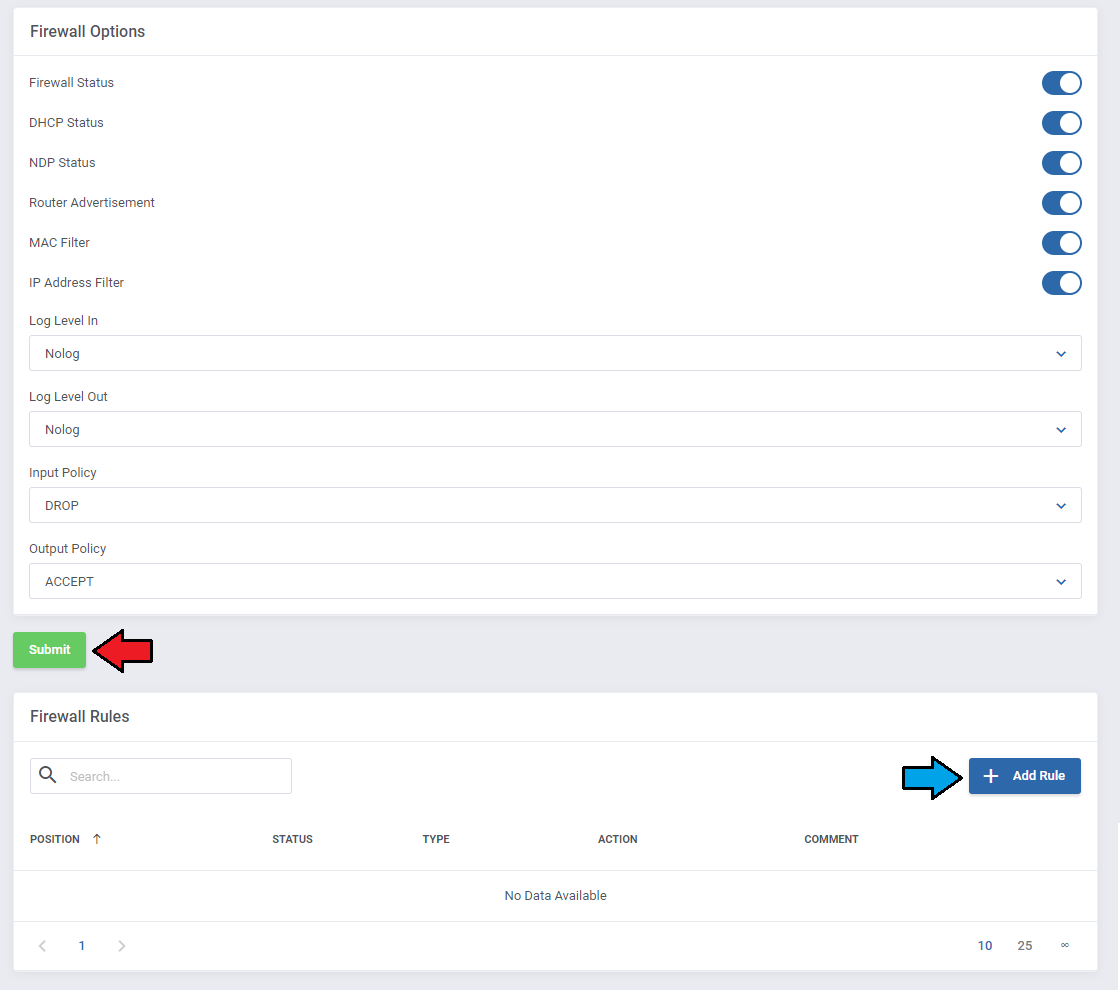Viewport: 1120px width, 990px height.
Task: Go to previous page chevron
Action: pyautogui.click(x=42, y=946)
